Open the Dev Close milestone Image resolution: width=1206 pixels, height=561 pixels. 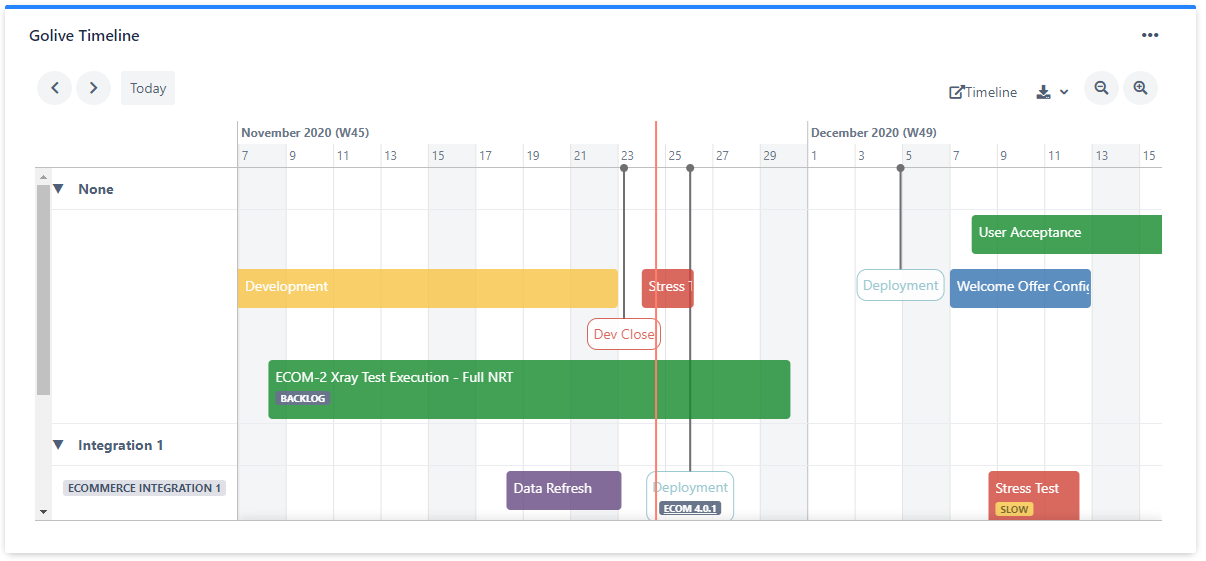623,334
